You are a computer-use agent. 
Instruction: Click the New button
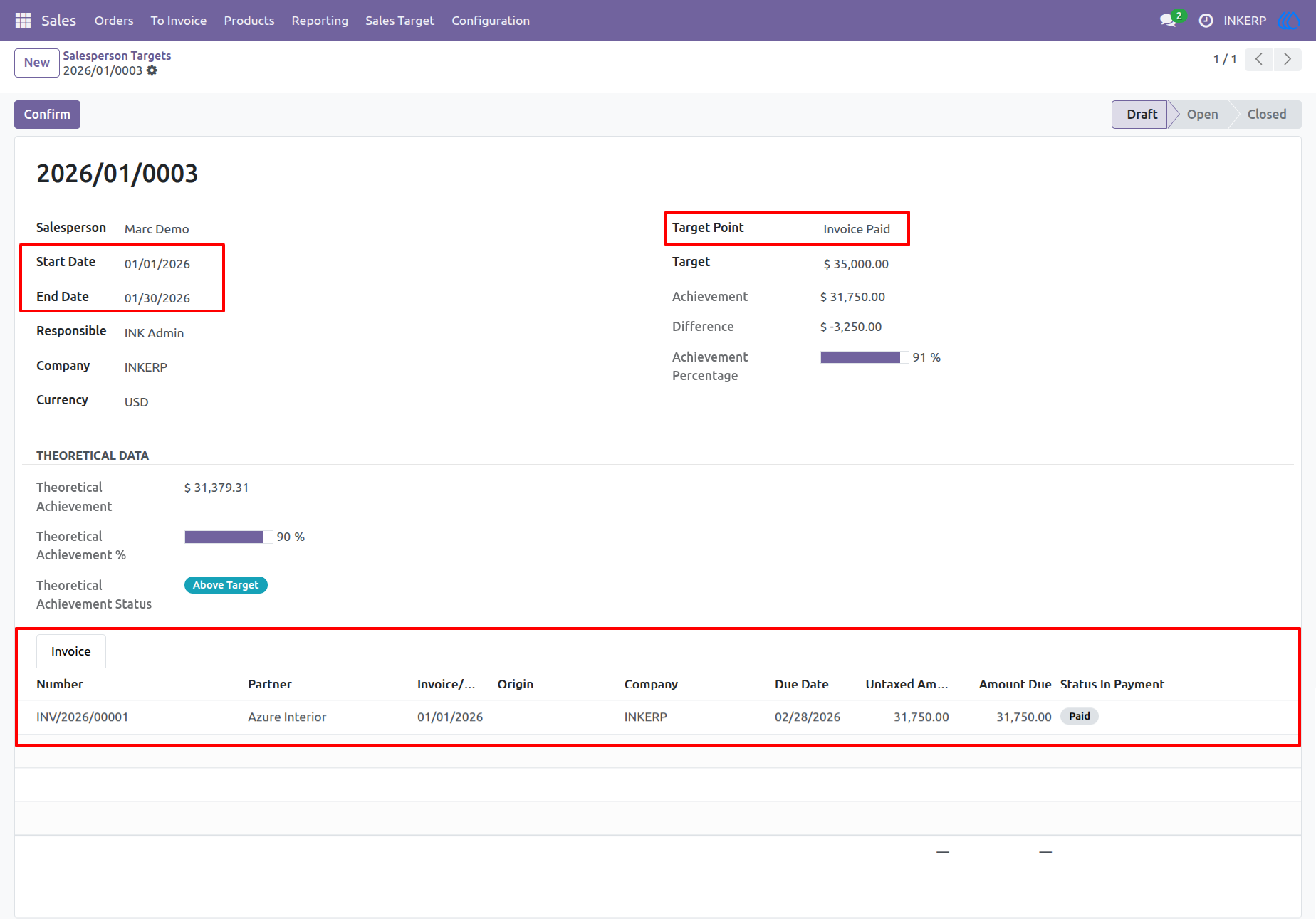(x=37, y=63)
